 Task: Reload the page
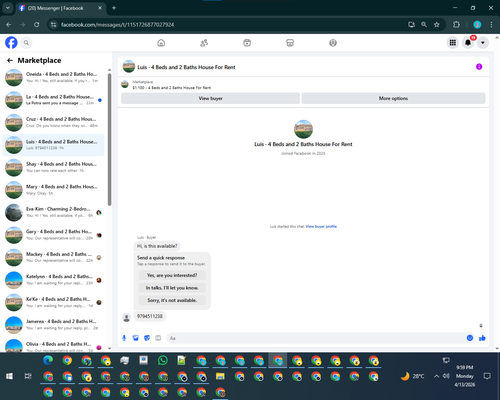(x=37, y=25)
